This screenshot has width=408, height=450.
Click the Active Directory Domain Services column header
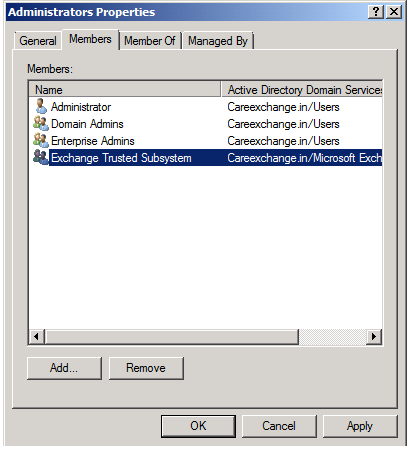point(302,90)
